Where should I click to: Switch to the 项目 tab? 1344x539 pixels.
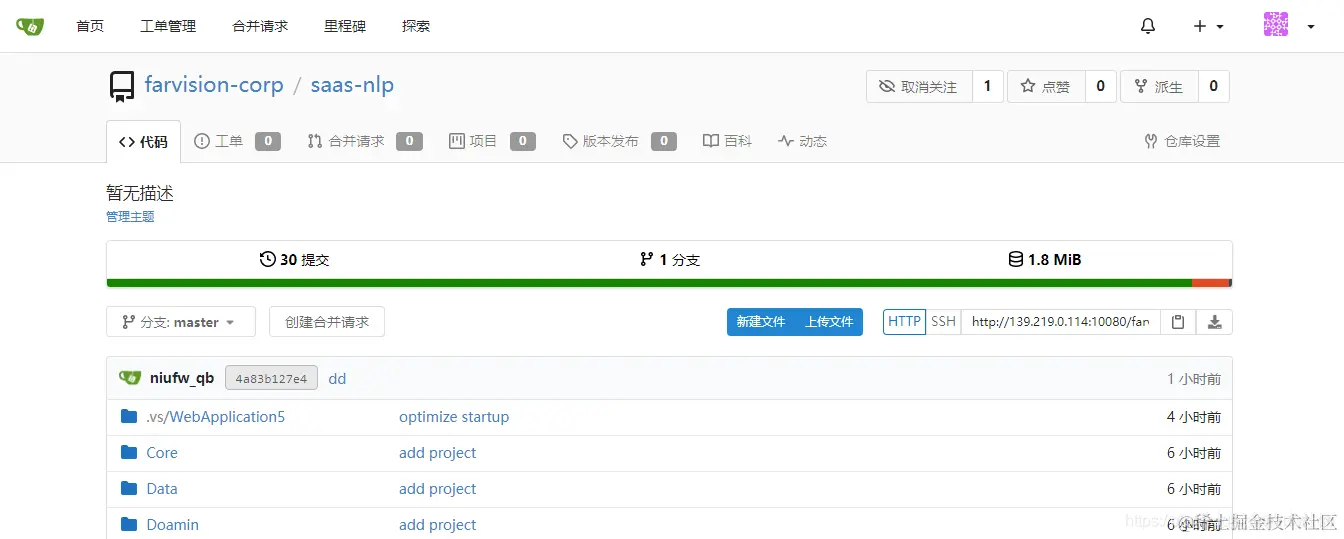point(492,141)
